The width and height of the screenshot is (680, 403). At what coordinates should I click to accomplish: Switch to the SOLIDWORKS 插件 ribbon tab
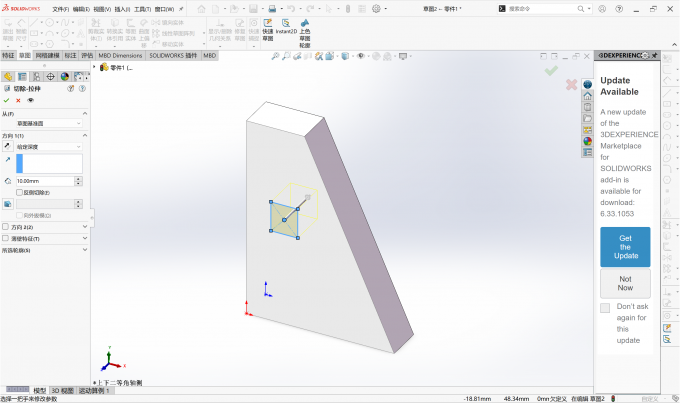(x=173, y=56)
